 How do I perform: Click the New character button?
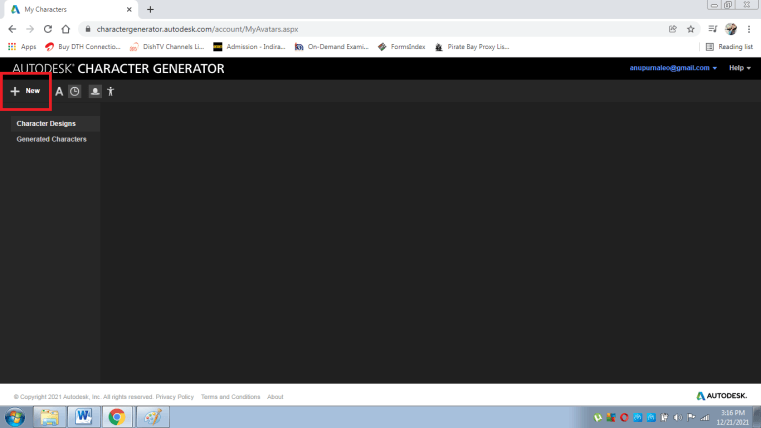26,91
